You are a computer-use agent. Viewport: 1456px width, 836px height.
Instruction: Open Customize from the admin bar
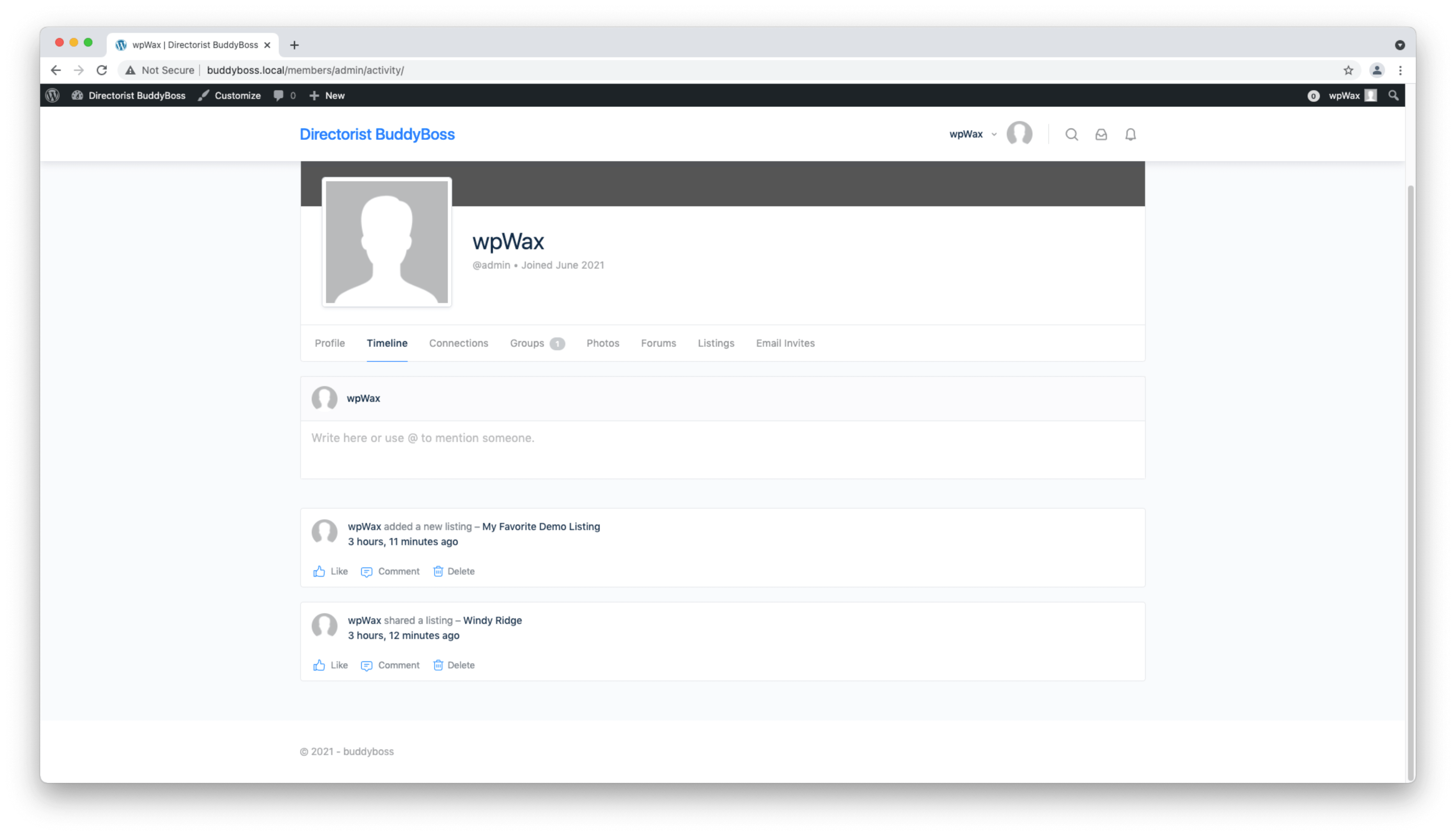coord(236,95)
